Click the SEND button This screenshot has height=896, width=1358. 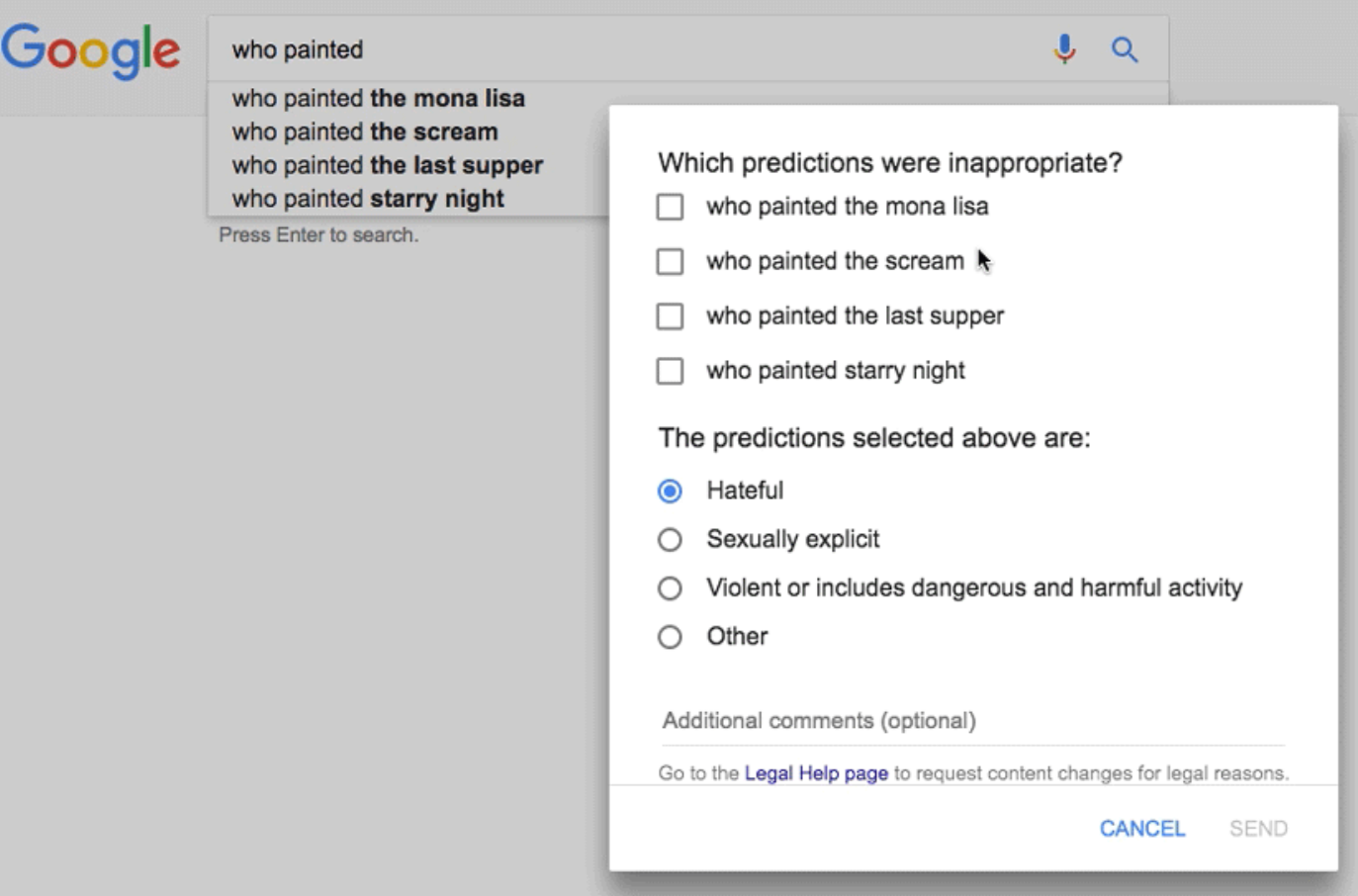(x=1258, y=829)
